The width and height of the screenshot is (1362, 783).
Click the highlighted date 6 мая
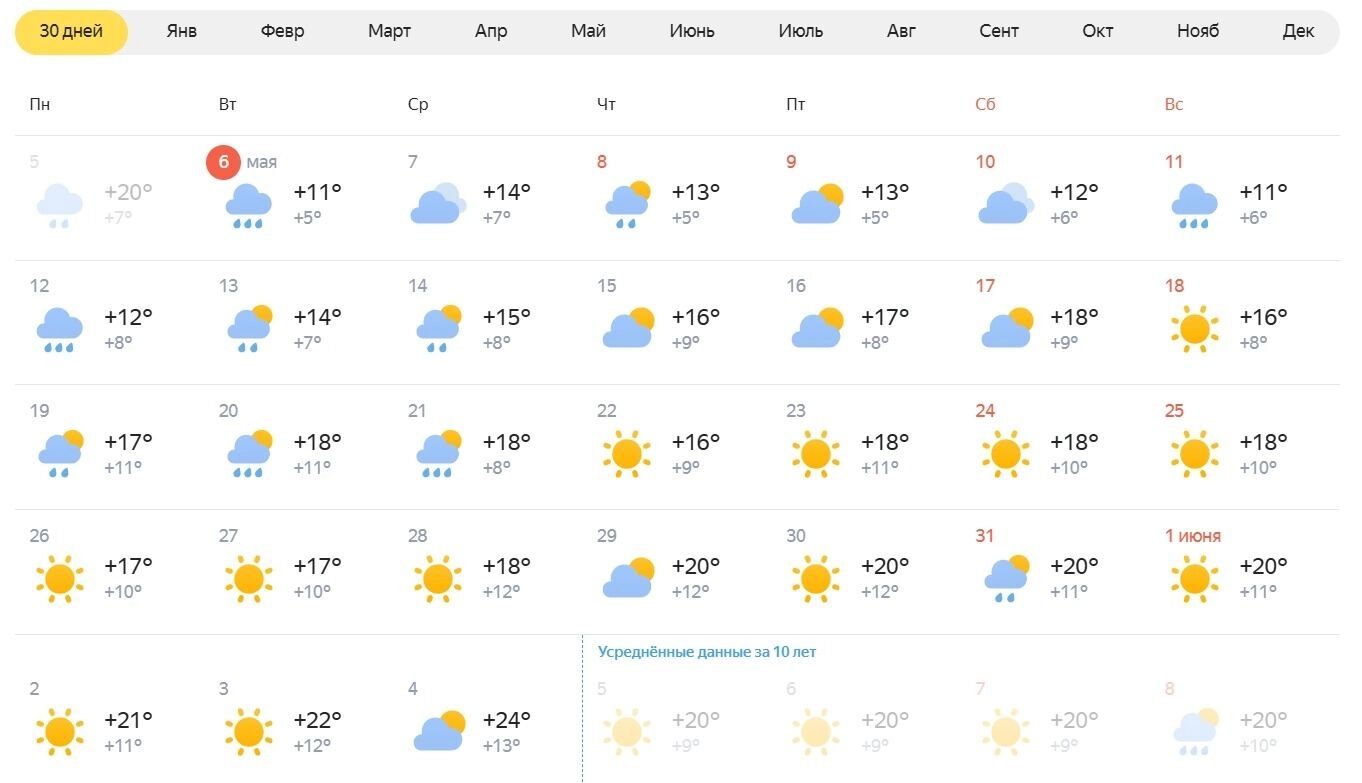coord(224,162)
